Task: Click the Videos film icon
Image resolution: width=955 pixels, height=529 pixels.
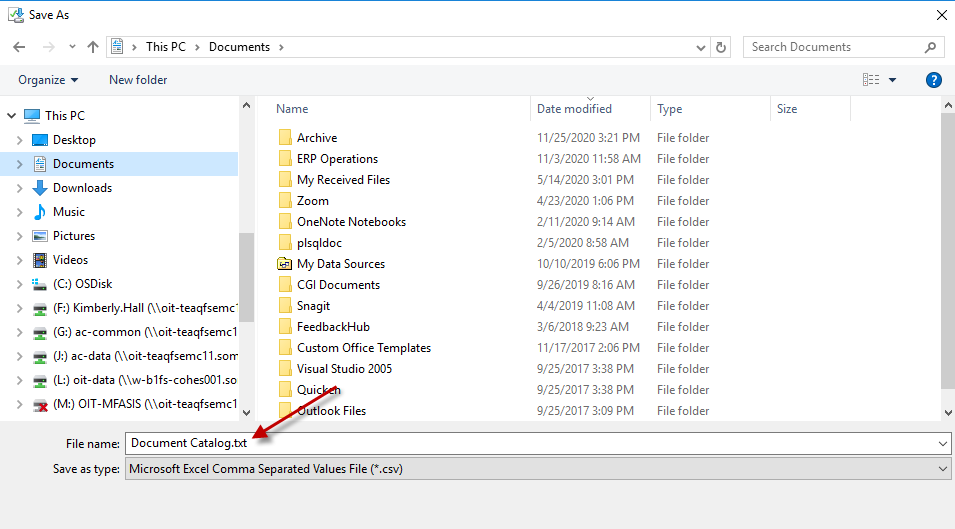Action: point(40,260)
